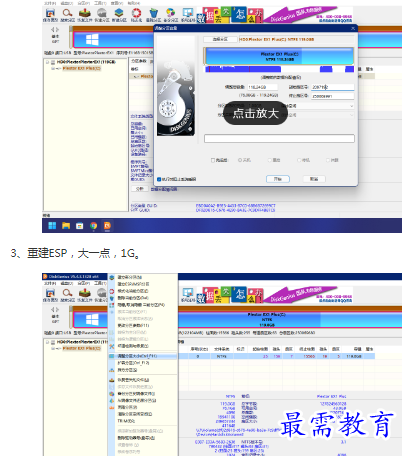Toggle checked checkbox at dialog bottom-left
This screenshot has width=402, height=456.
point(159,179)
